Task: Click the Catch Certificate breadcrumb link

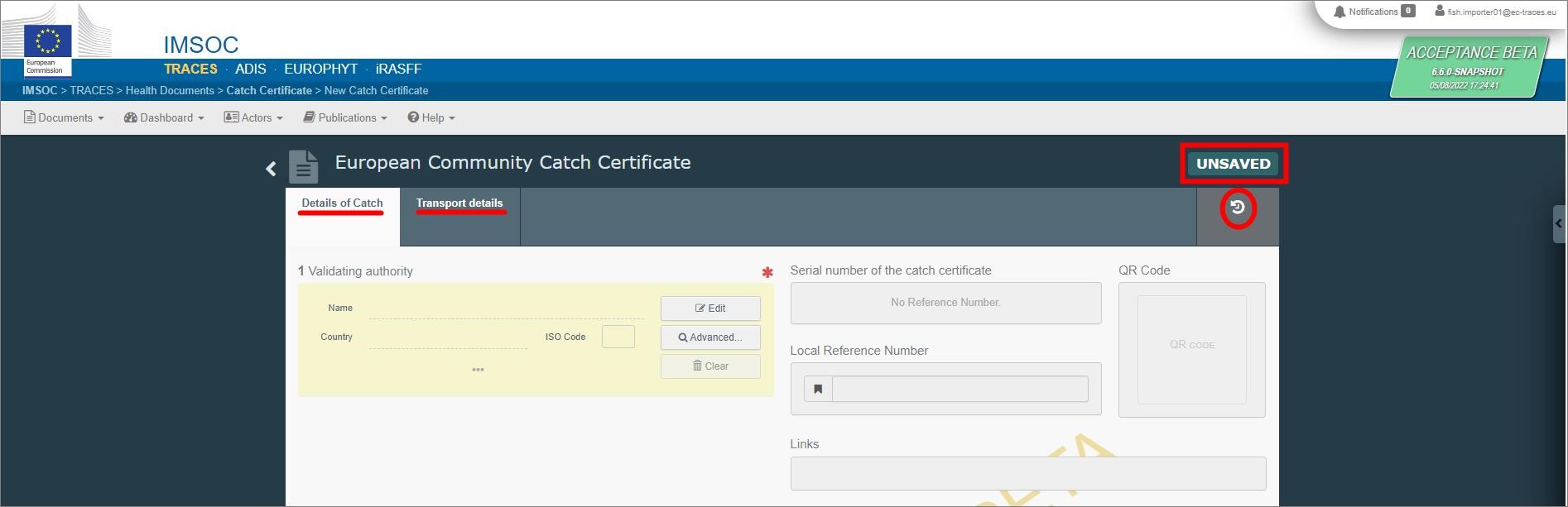Action: (x=269, y=90)
